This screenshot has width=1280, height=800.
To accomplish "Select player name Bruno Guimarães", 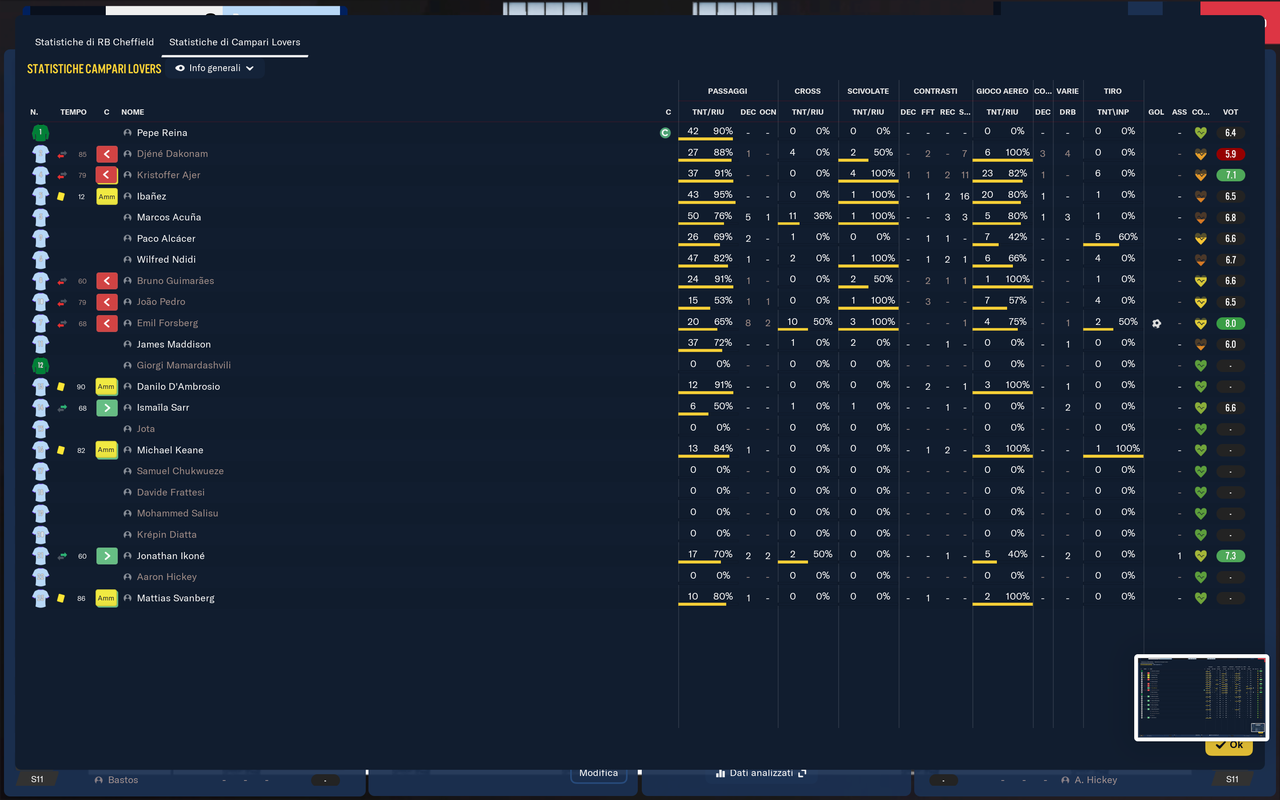I will pos(175,281).
